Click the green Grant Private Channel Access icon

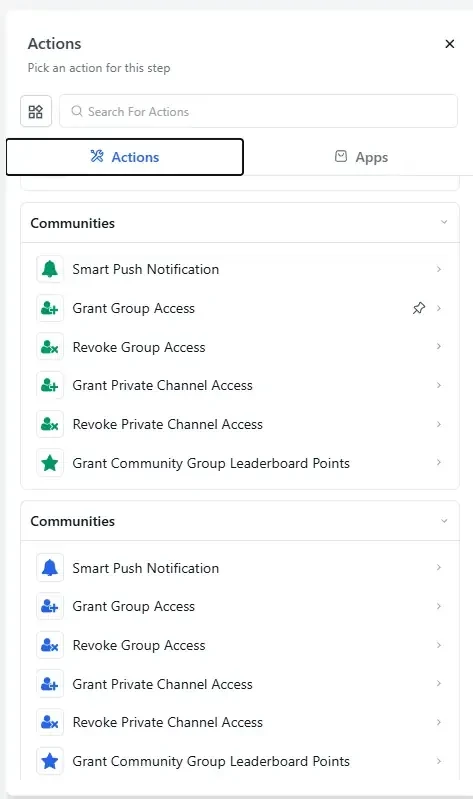pos(50,385)
